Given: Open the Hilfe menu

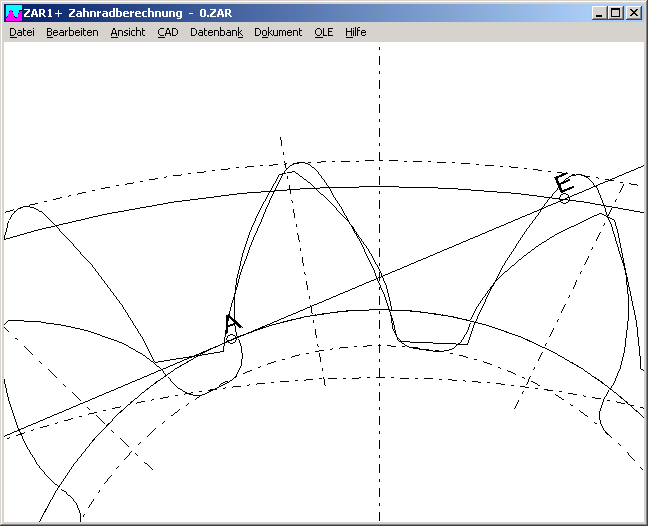Looking at the screenshot, I should click(356, 32).
